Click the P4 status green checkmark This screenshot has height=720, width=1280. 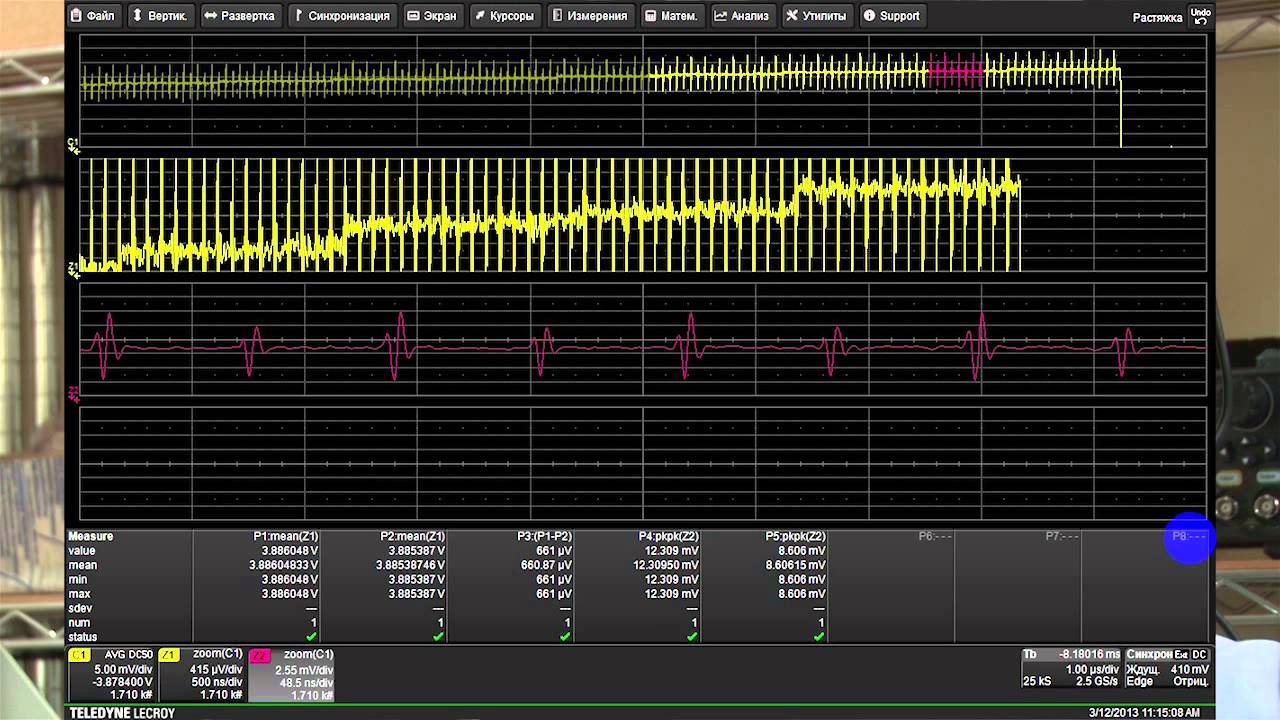[692, 637]
